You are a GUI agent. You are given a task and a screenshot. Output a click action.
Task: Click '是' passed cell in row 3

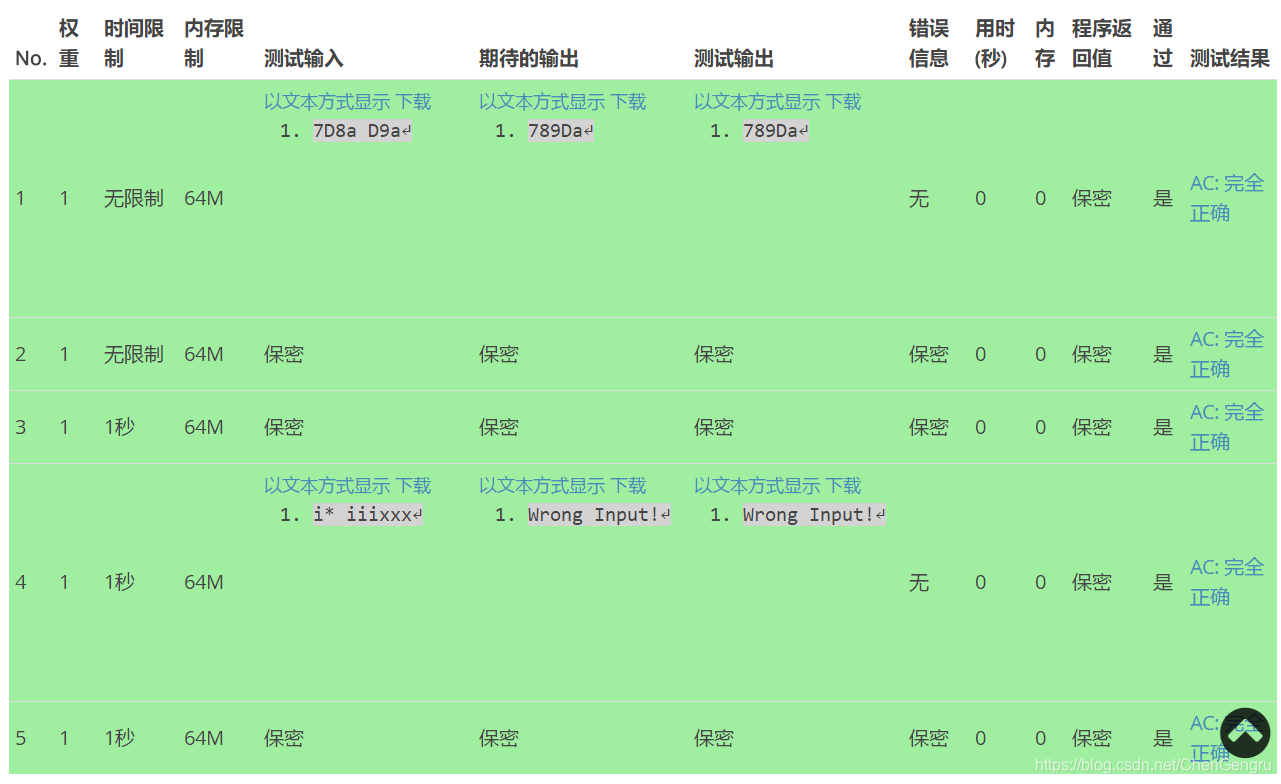[1163, 428]
